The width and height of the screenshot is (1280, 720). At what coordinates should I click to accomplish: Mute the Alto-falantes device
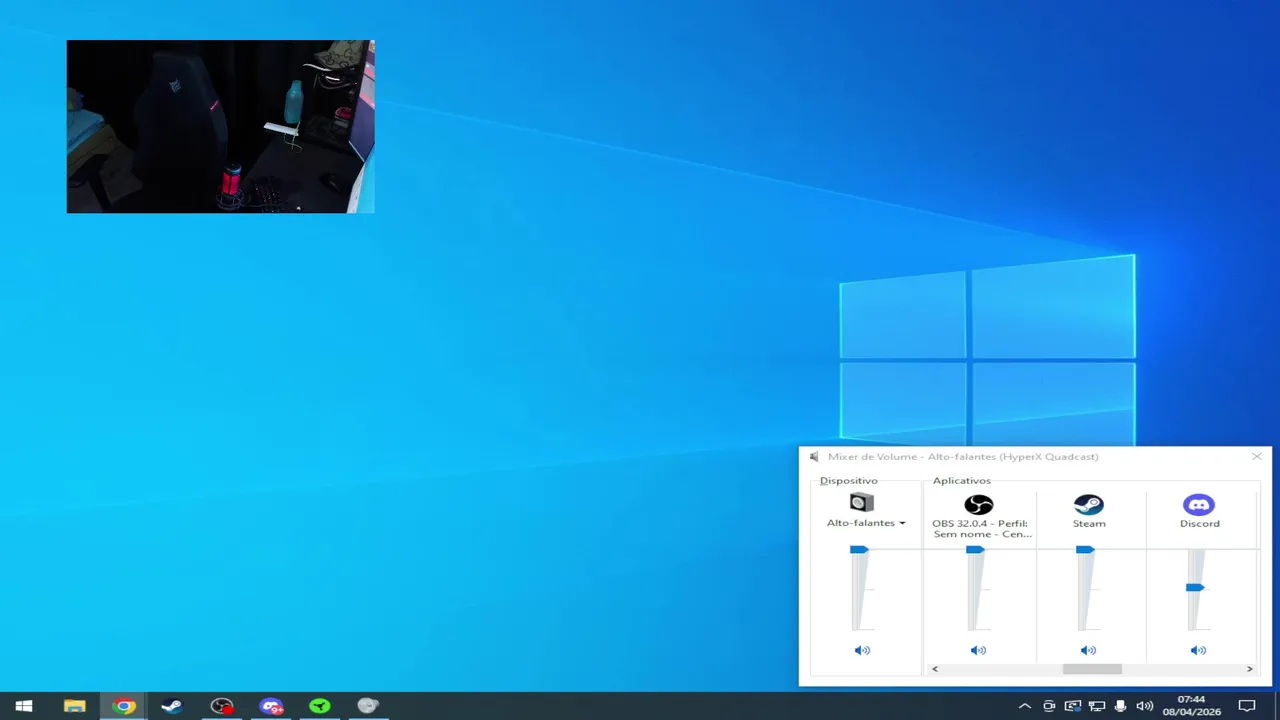click(862, 650)
